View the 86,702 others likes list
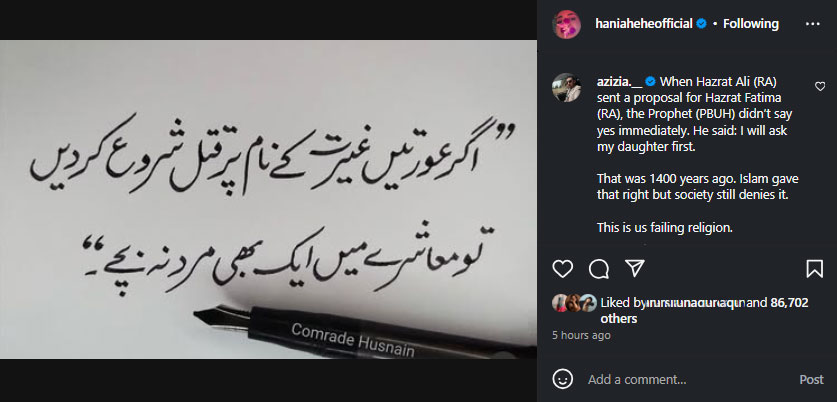Viewport: 837px width, 402px height. click(705, 311)
